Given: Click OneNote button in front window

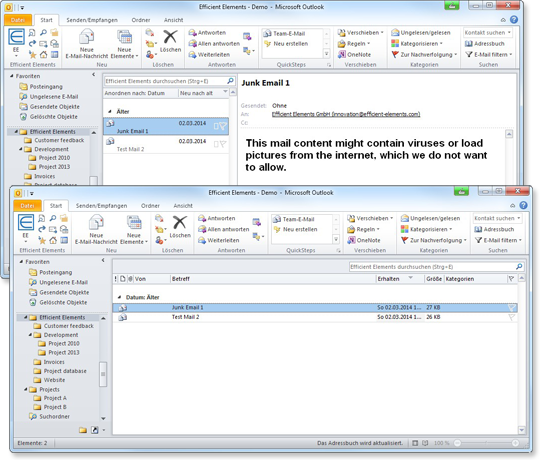Looking at the screenshot, I should tap(364, 240).
